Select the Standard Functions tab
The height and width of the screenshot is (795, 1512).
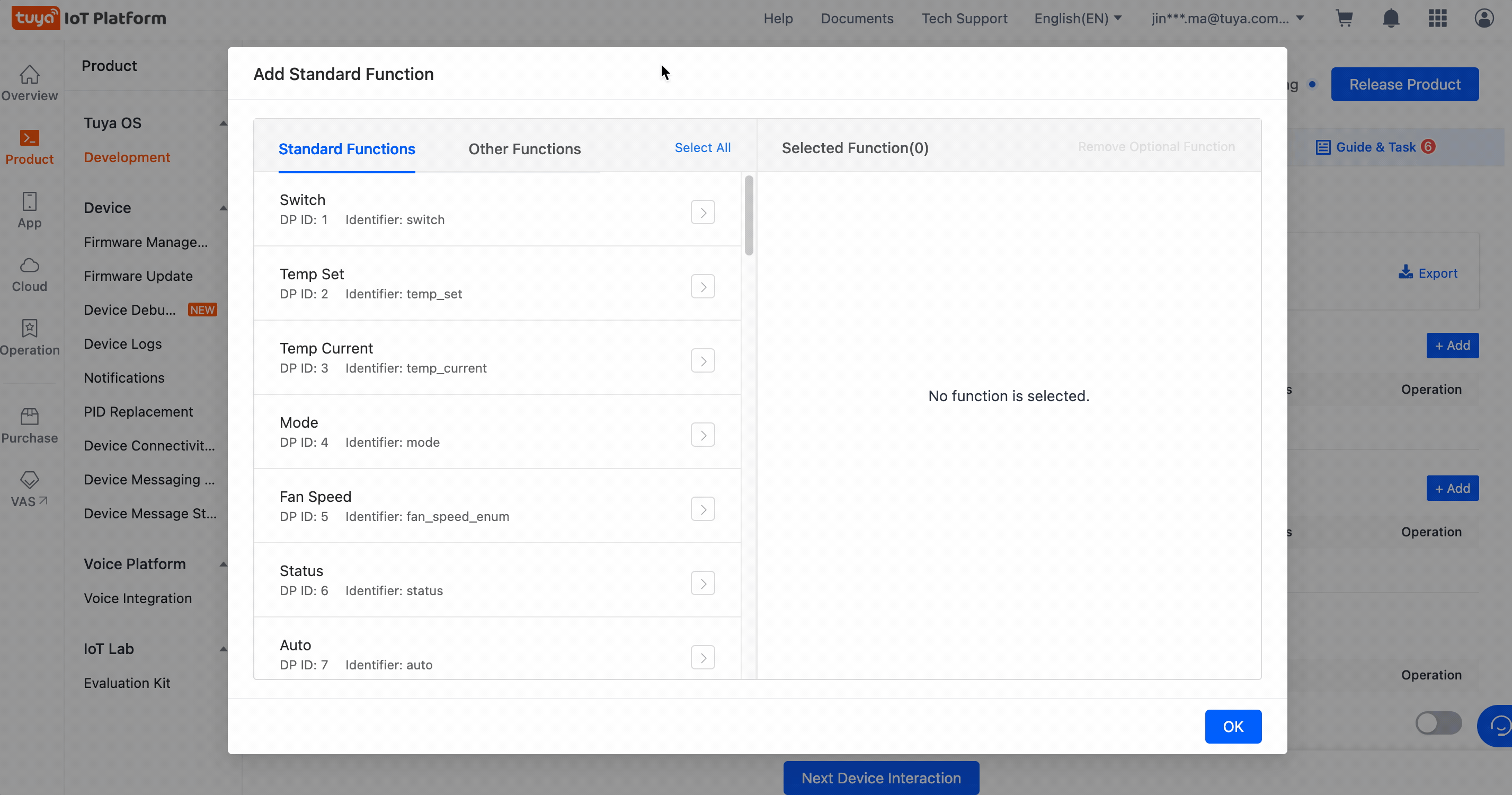tap(346, 149)
